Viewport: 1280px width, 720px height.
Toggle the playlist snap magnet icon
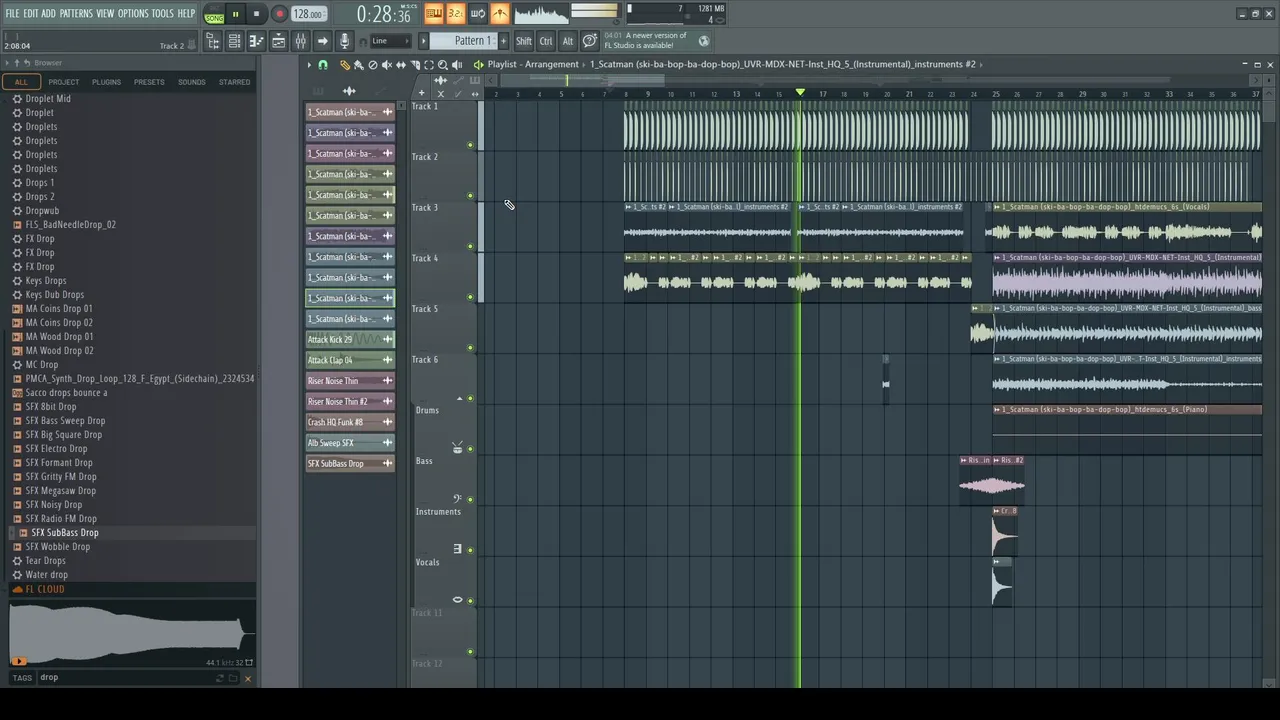323,65
